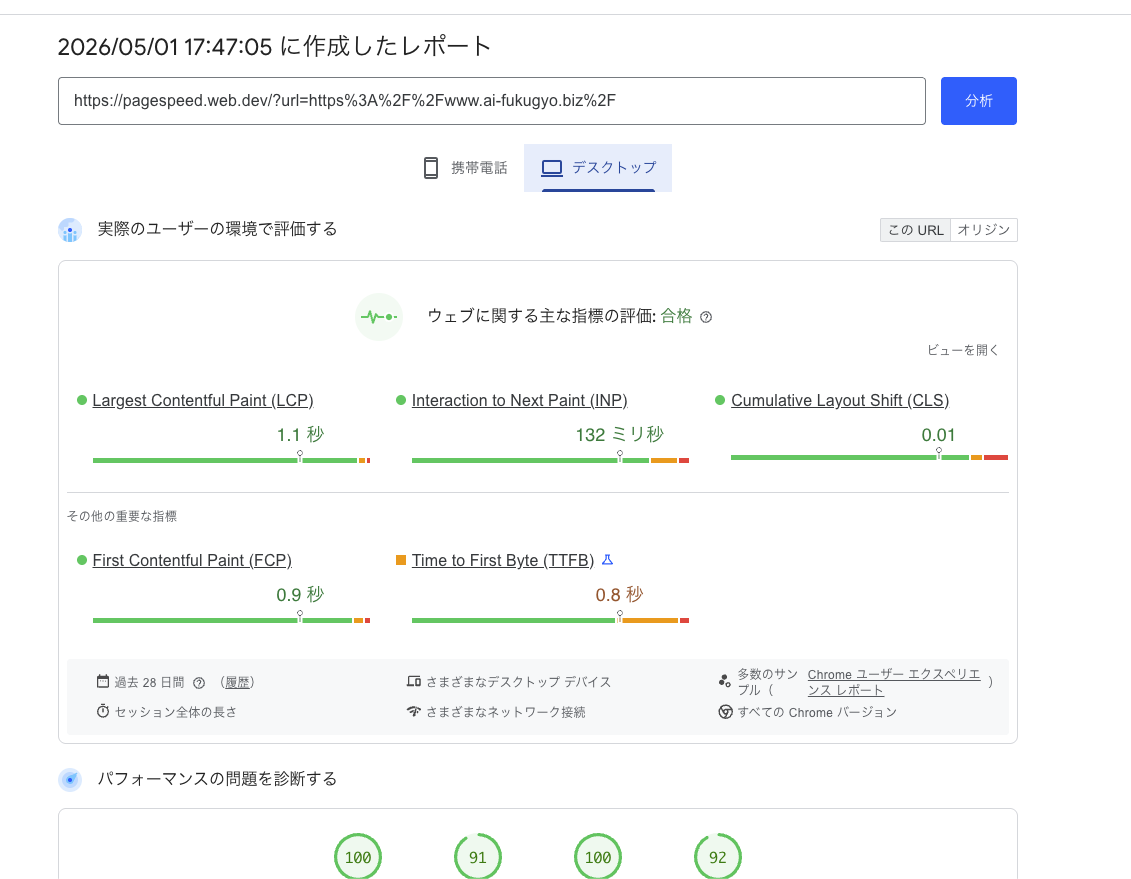This screenshot has width=1131, height=879.
Task: Open help icon beside 合格 assessment
Action: 706,317
